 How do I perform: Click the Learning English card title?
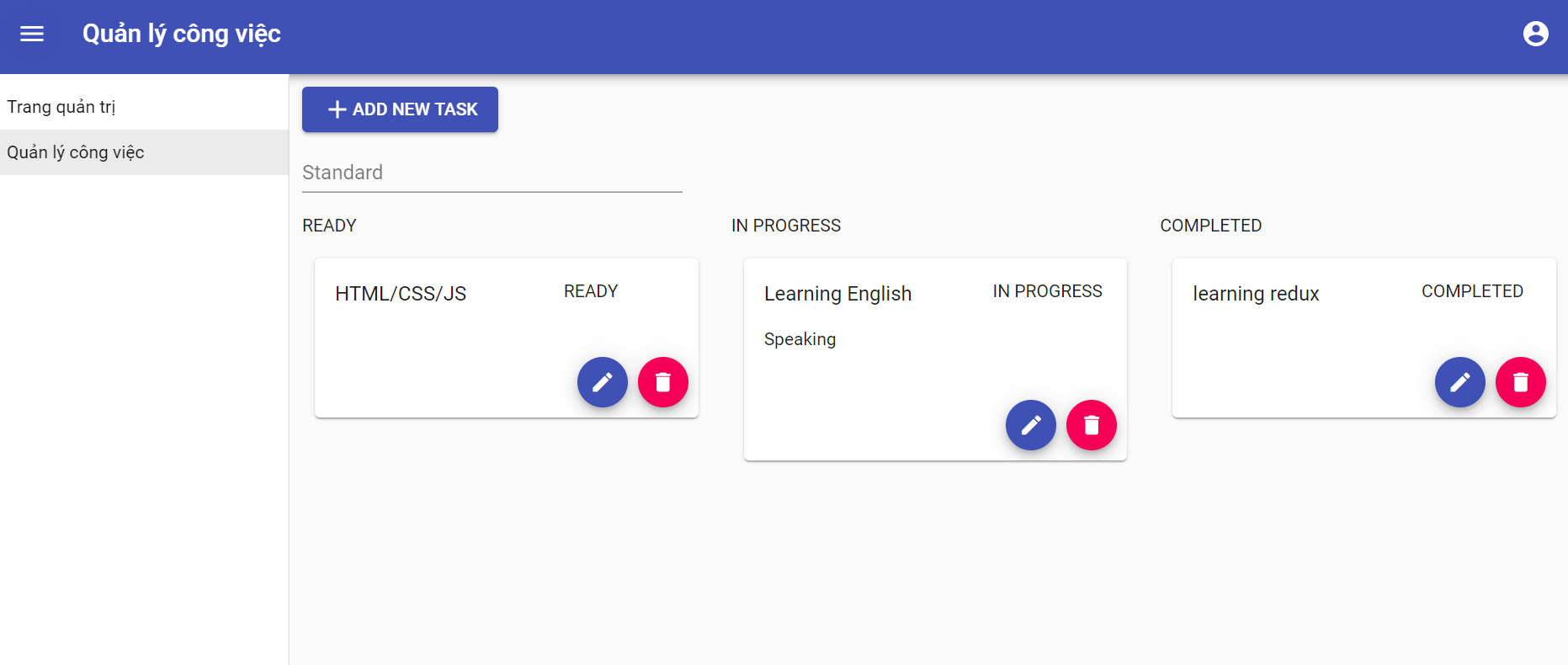coord(837,294)
